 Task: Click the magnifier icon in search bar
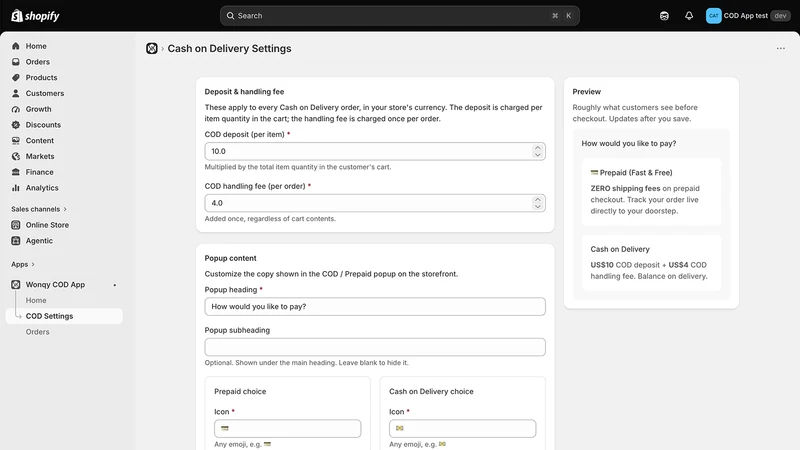(x=231, y=16)
